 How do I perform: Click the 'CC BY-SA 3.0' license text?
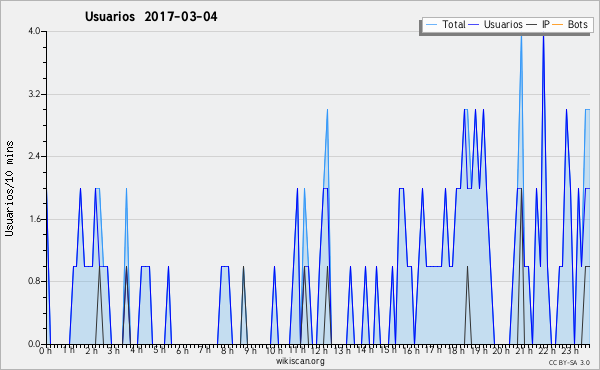(569, 363)
